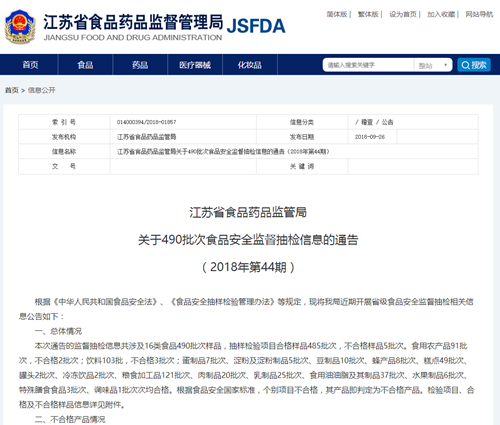The width and height of the screenshot is (500, 425).
Task: Click the blue 搜索 button
Action: coord(474,65)
